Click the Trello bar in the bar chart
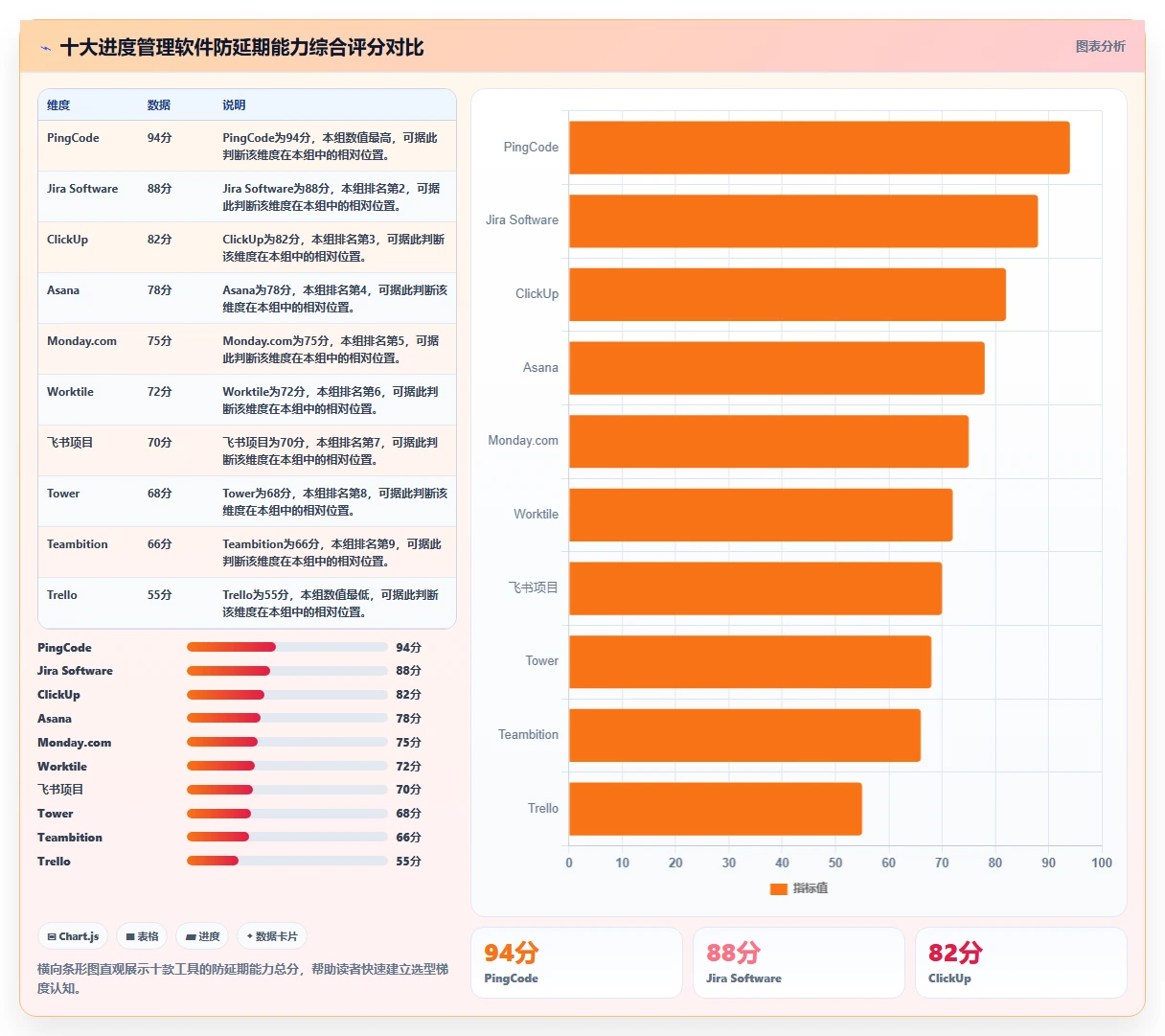This screenshot has height=1036, width=1165. click(716, 809)
